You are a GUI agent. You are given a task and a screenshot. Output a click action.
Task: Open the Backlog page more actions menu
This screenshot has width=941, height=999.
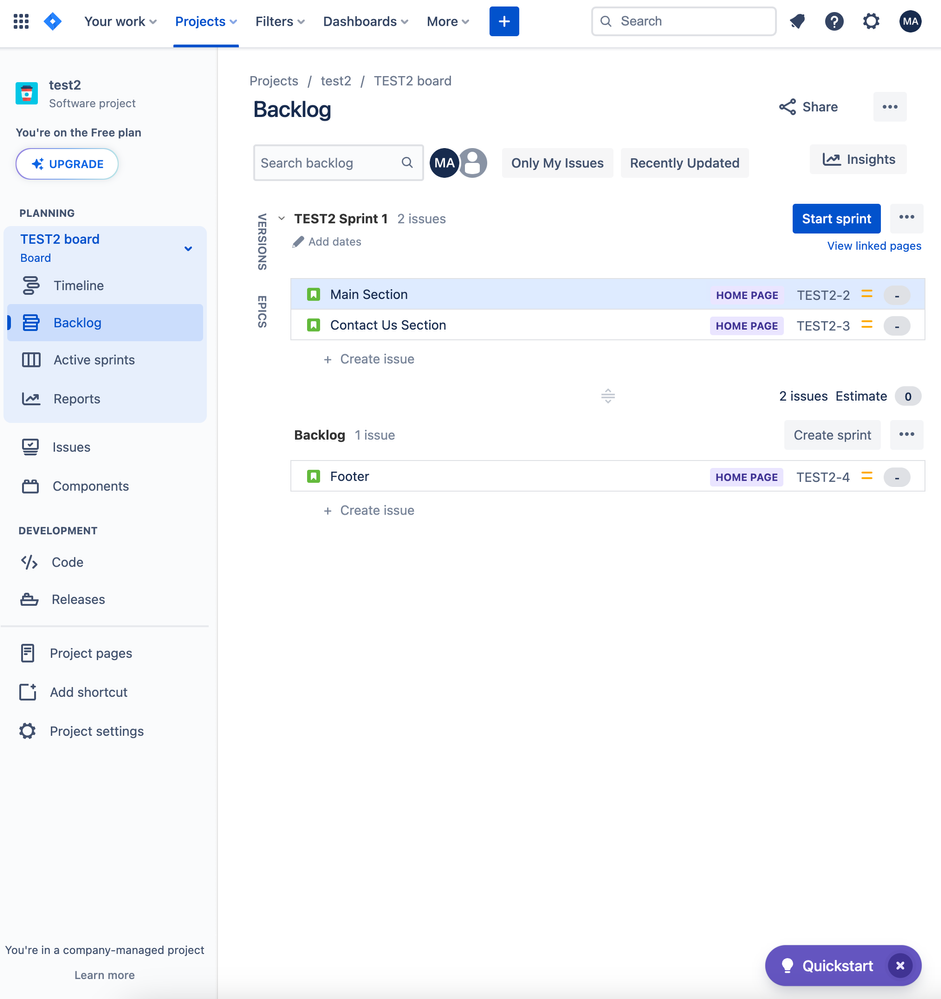point(890,107)
